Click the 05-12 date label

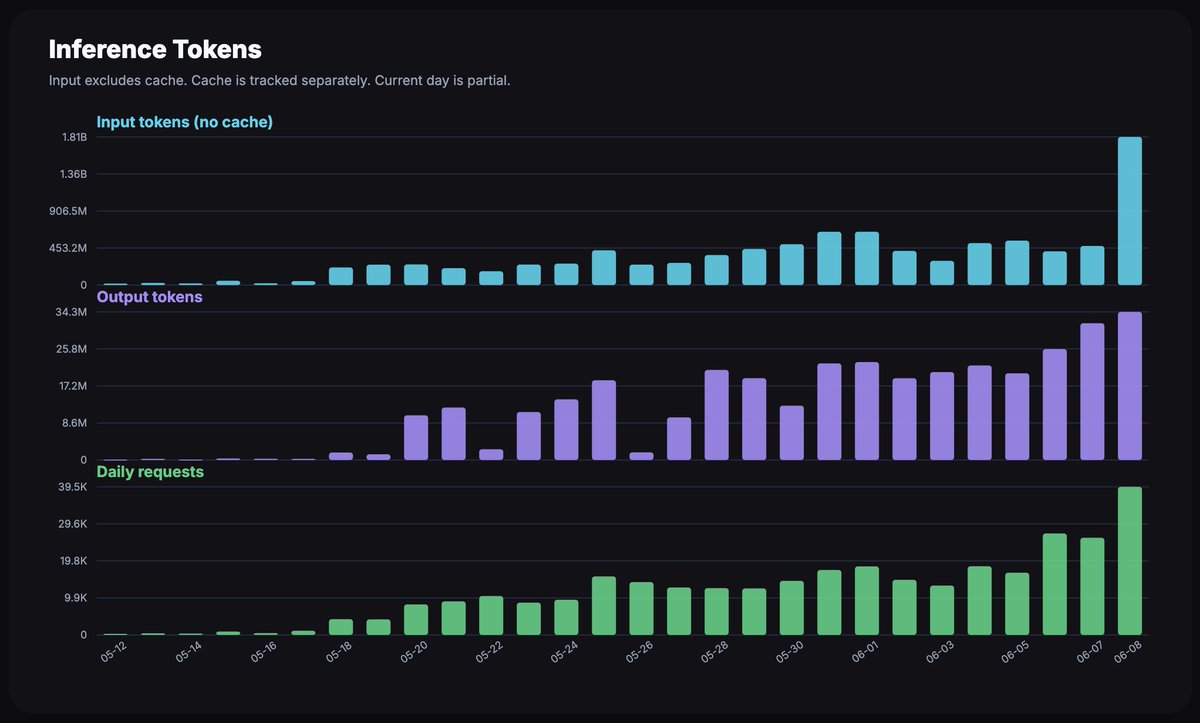click(x=113, y=653)
